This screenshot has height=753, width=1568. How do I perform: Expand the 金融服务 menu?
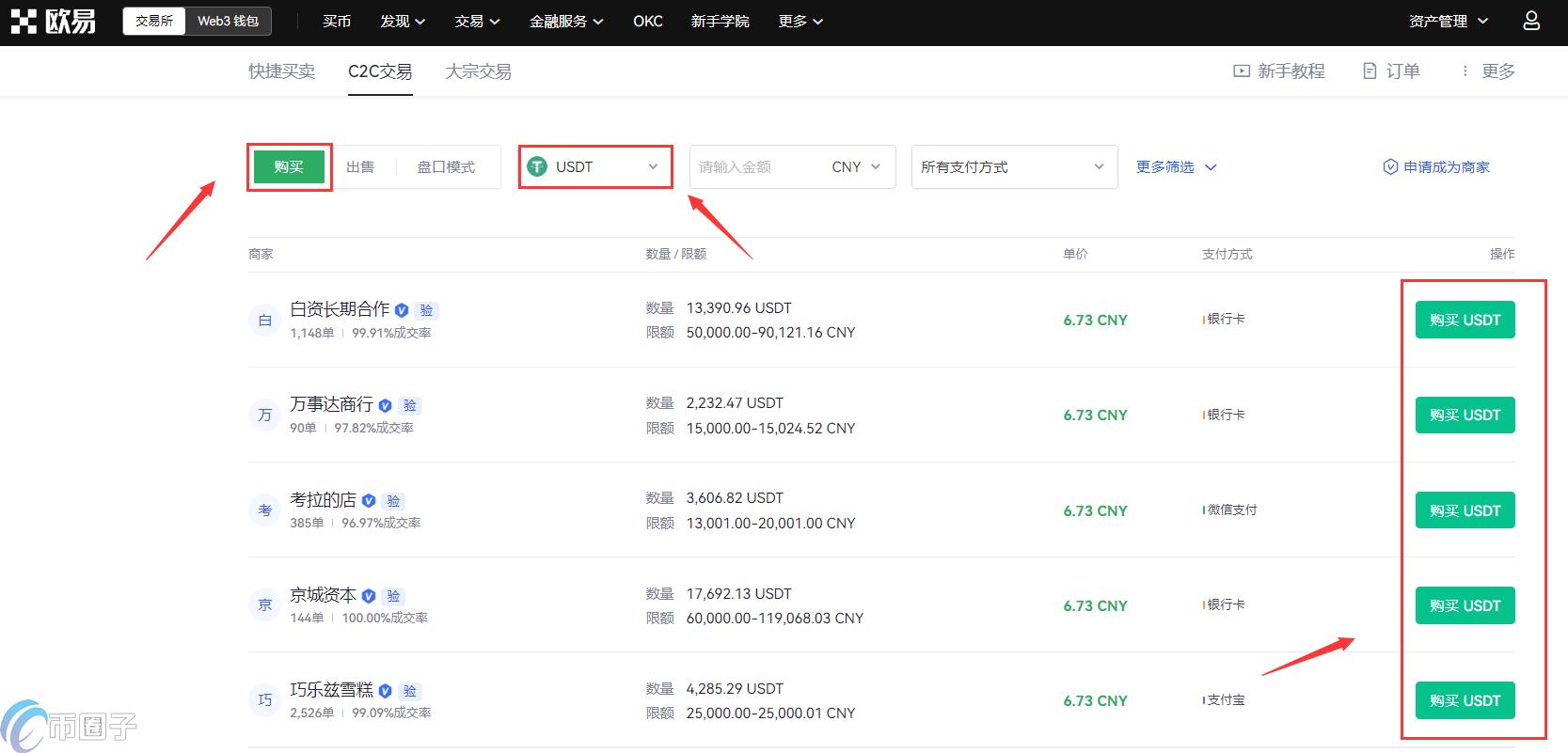566,21
